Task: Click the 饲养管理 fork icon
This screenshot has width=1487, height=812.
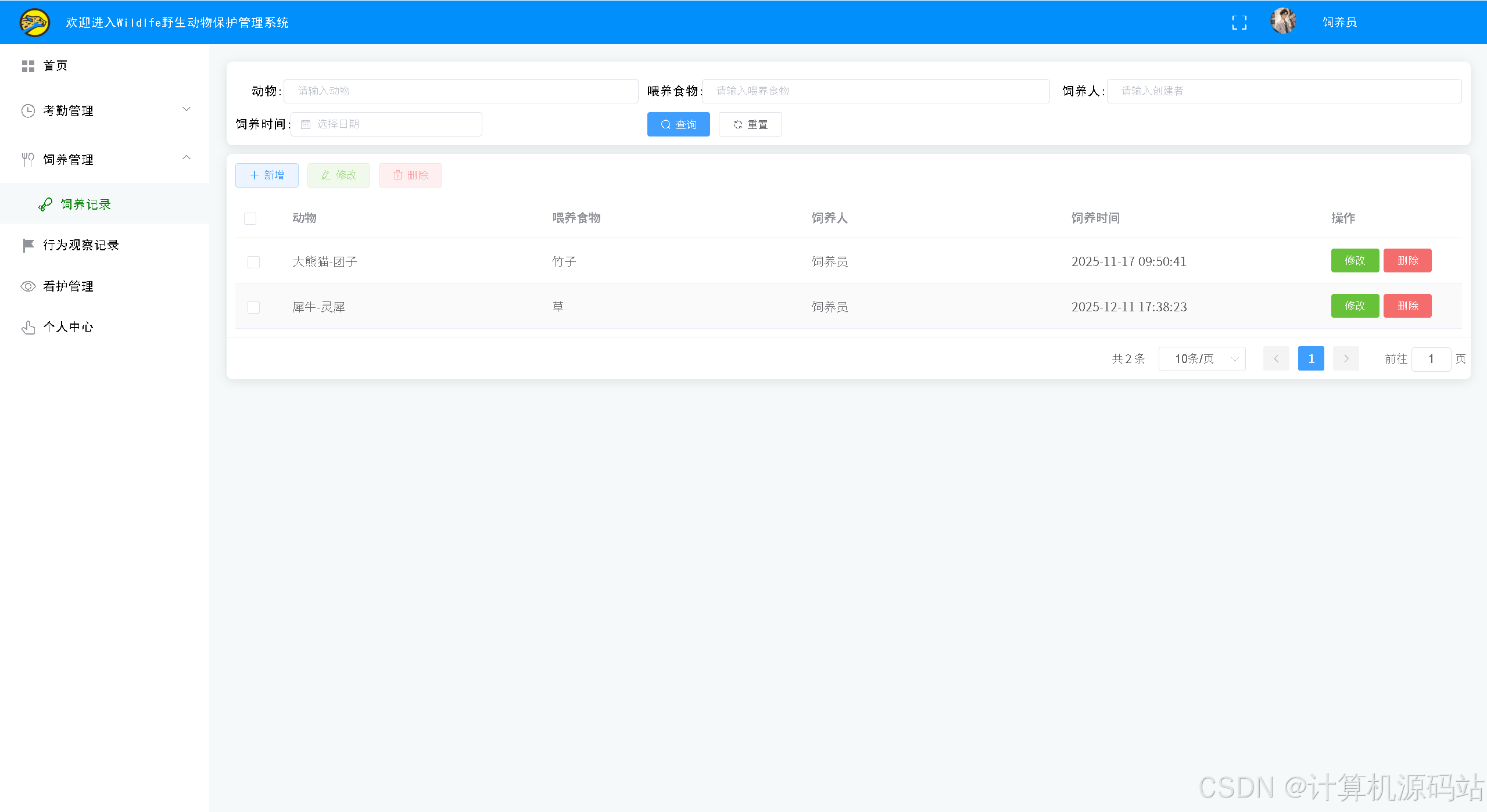Action: pyautogui.click(x=28, y=159)
